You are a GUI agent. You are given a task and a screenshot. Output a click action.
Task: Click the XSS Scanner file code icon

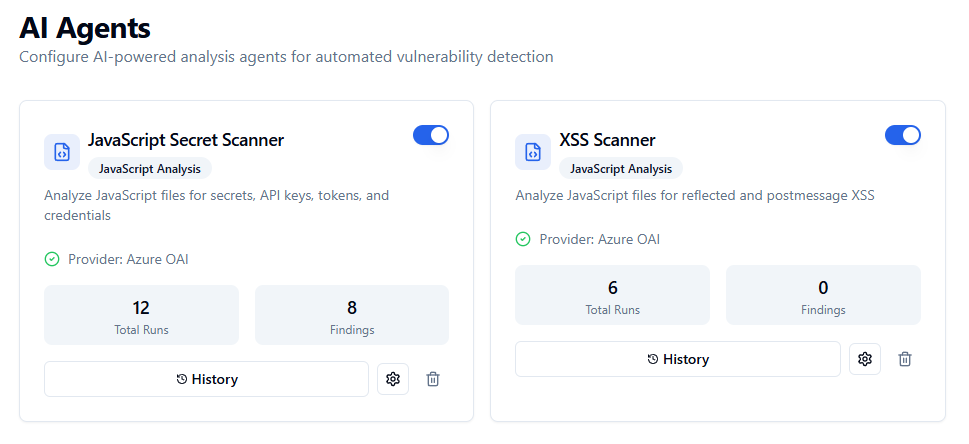(x=533, y=152)
